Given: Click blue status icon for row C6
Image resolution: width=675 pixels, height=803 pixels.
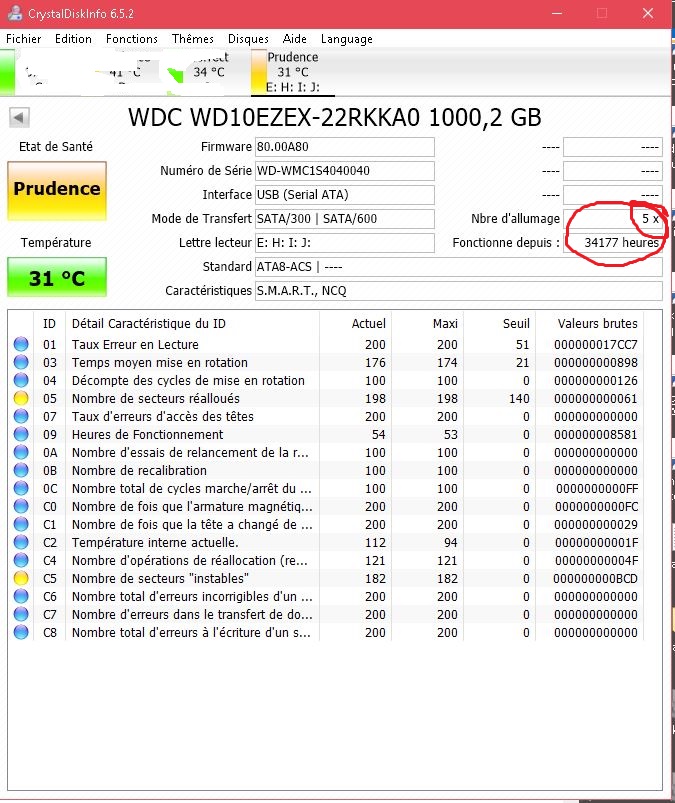Looking at the screenshot, I should [x=21, y=596].
